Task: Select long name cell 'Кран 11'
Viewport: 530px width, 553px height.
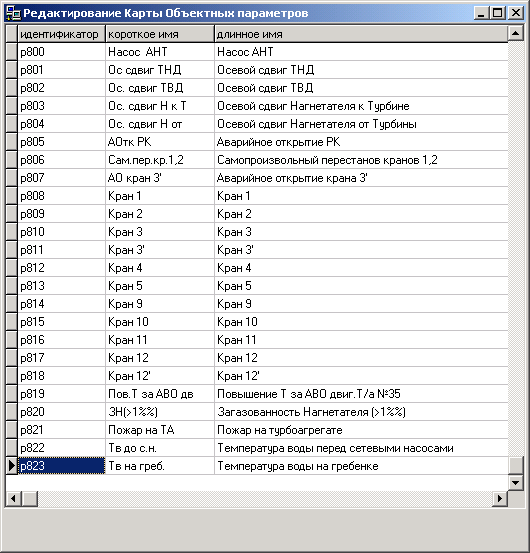Action: tap(361, 340)
